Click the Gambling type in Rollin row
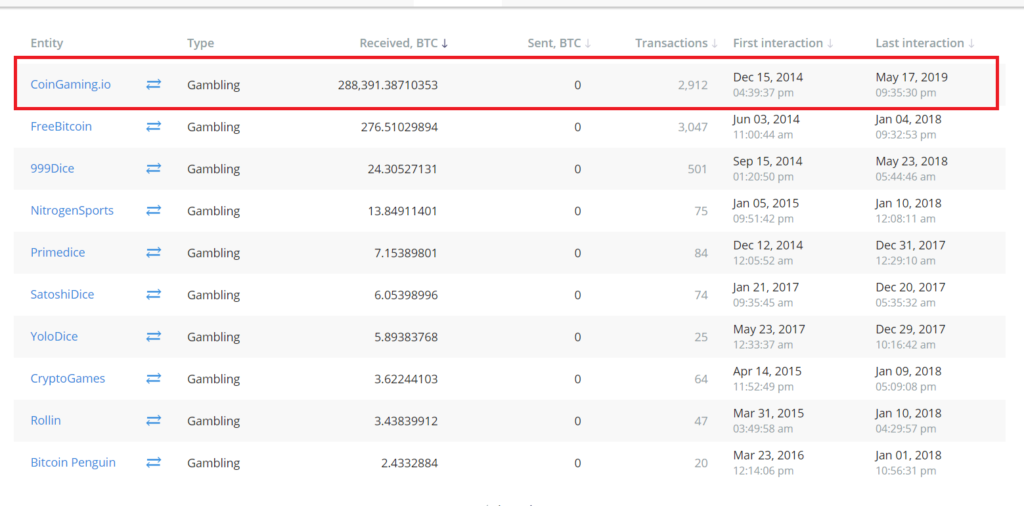 click(x=214, y=421)
